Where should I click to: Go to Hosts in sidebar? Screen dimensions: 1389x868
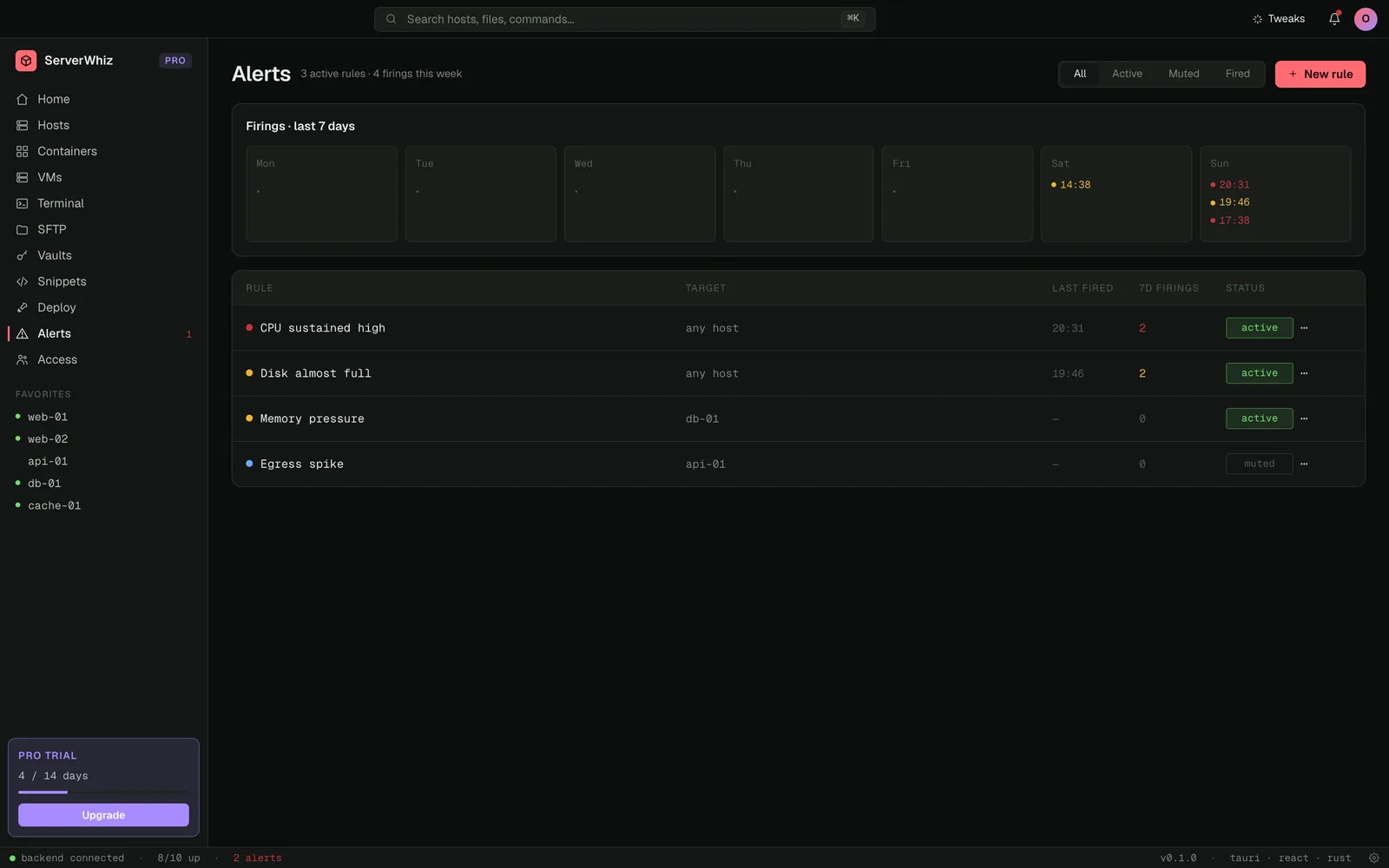[103, 125]
